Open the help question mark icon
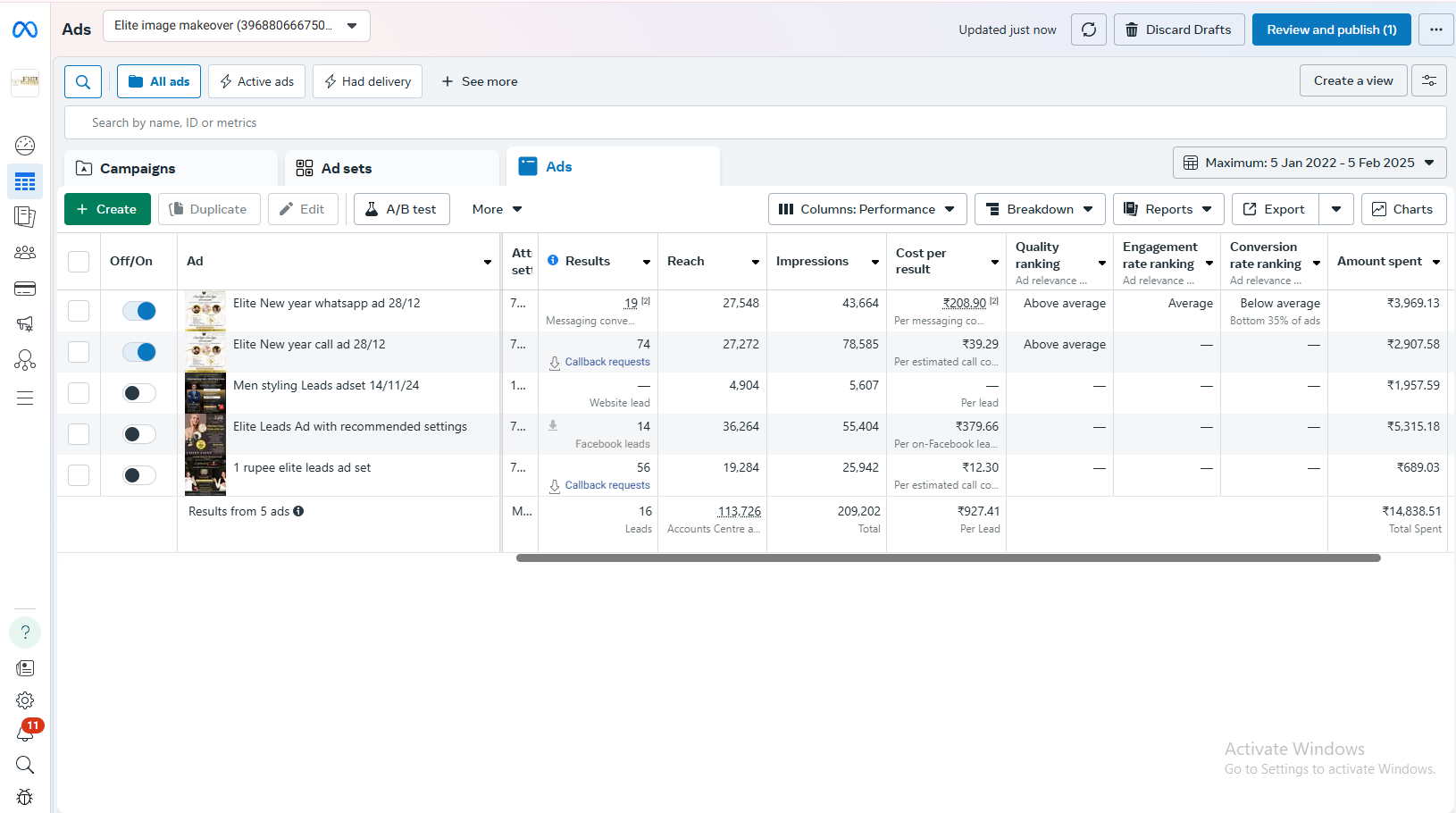 (25, 633)
